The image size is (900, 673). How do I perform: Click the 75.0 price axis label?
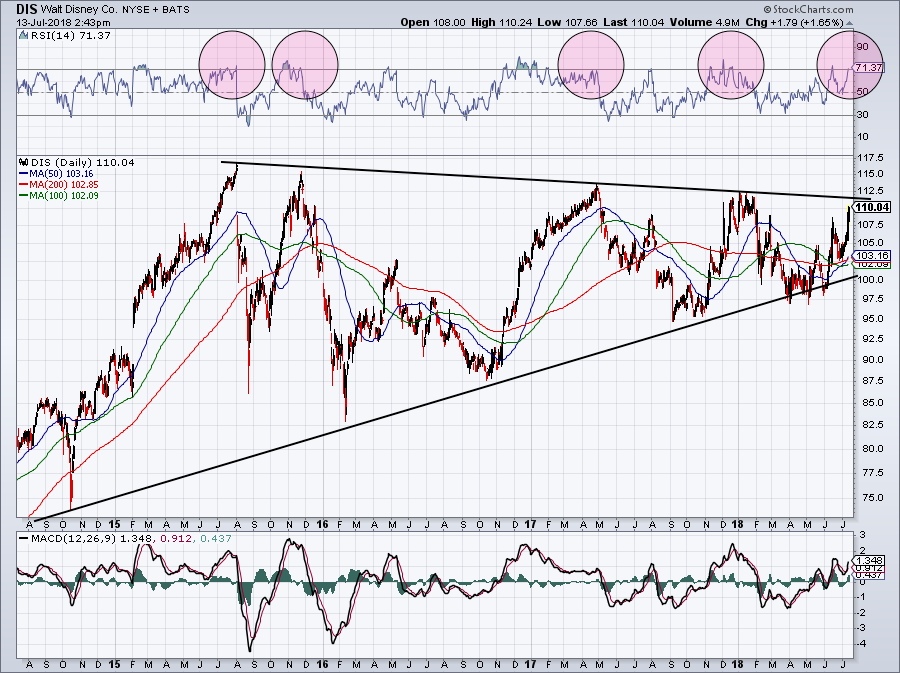pos(871,498)
